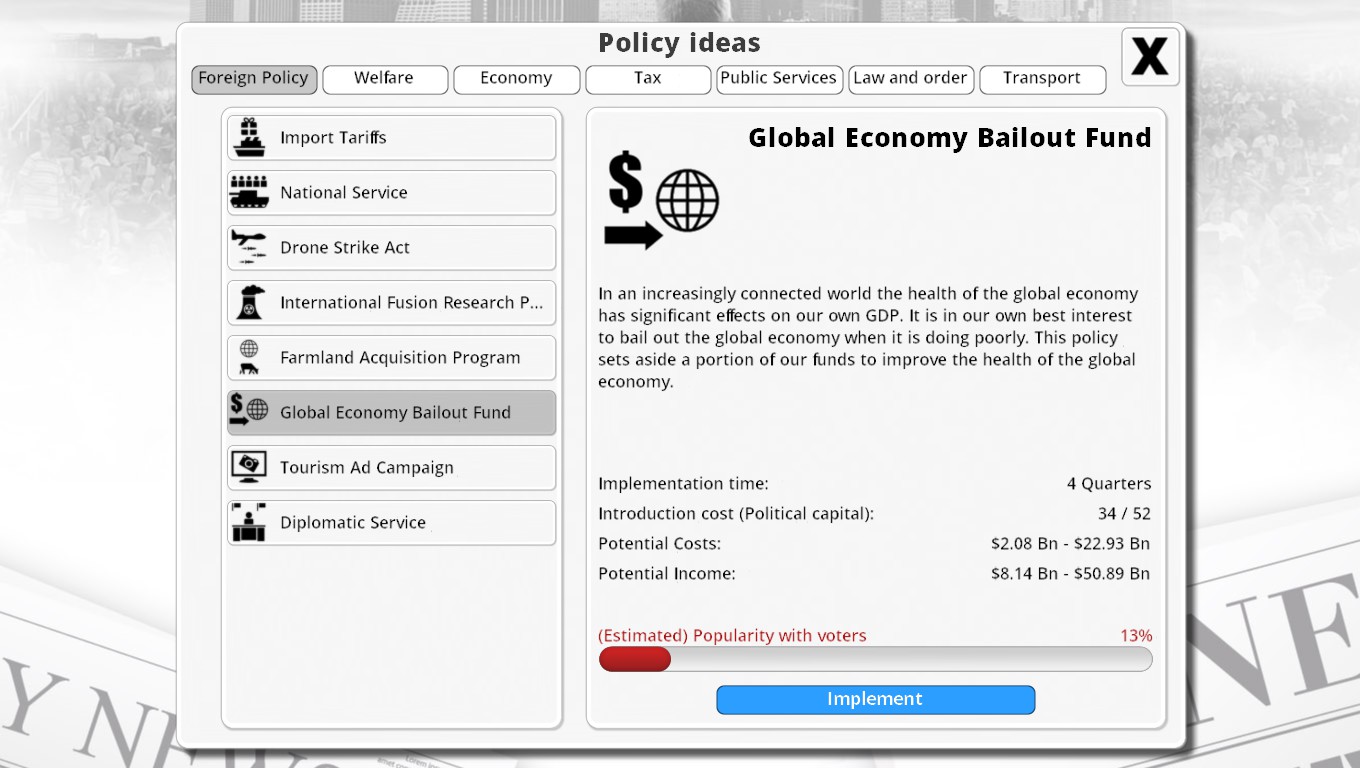The height and width of the screenshot is (768, 1360).
Task: Click the large dollar-globe policy icon
Action: click(x=661, y=200)
